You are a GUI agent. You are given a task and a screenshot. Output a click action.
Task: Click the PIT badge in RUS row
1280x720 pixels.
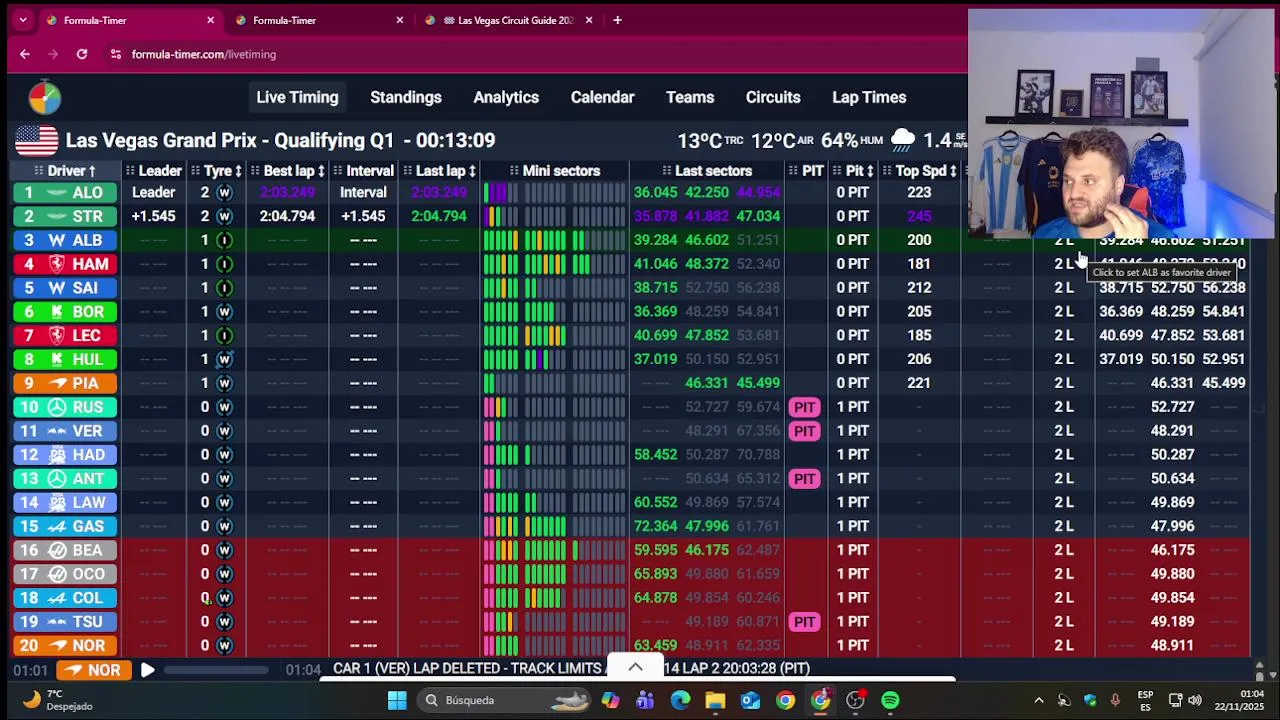(x=805, y=407)
